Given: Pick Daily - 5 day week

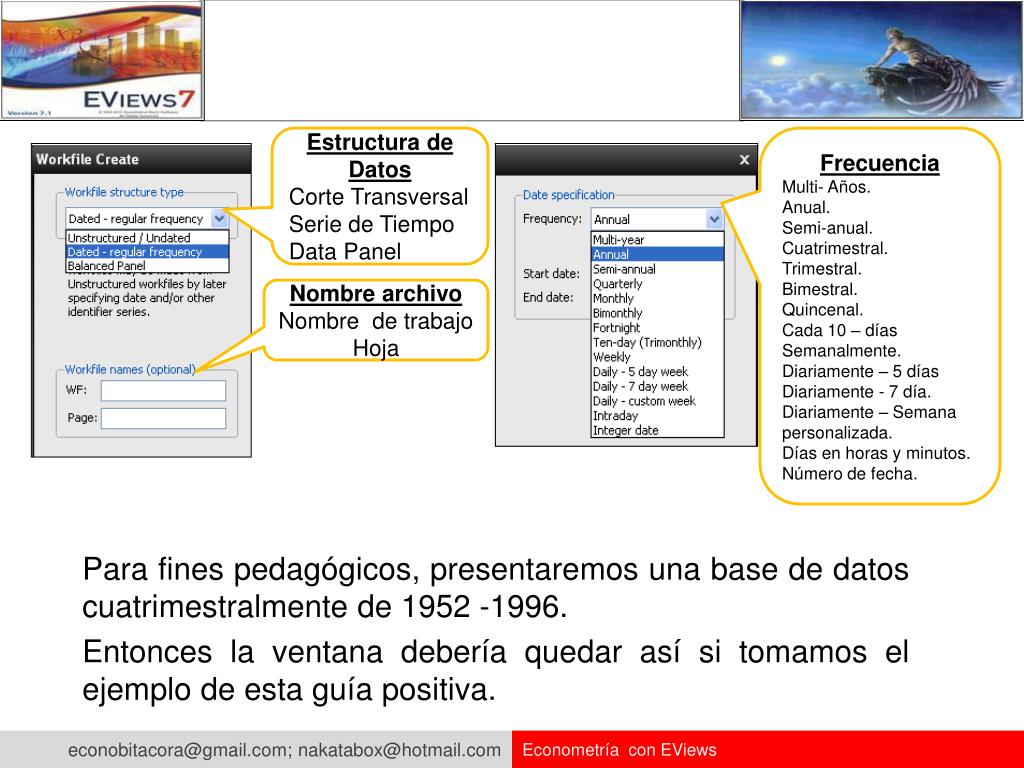Looking at the screenshot, I should [x=658, y=372].
